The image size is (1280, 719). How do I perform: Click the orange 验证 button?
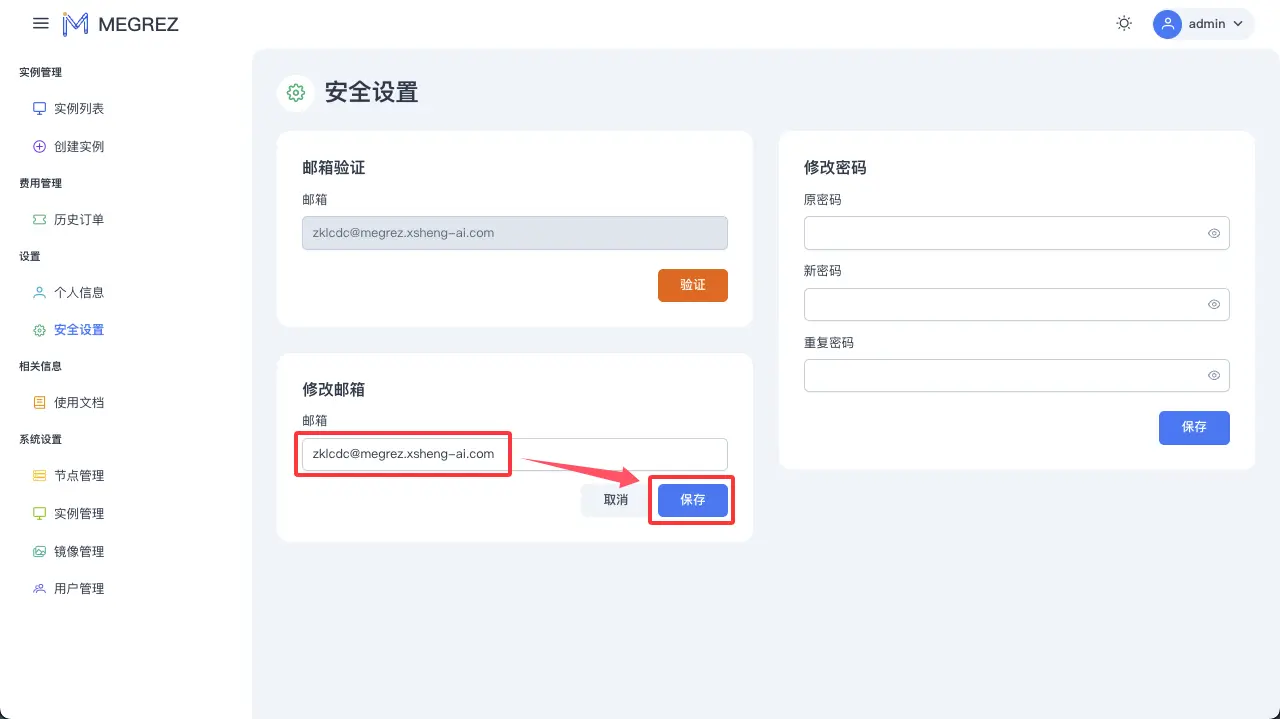(x=692, y=285)
